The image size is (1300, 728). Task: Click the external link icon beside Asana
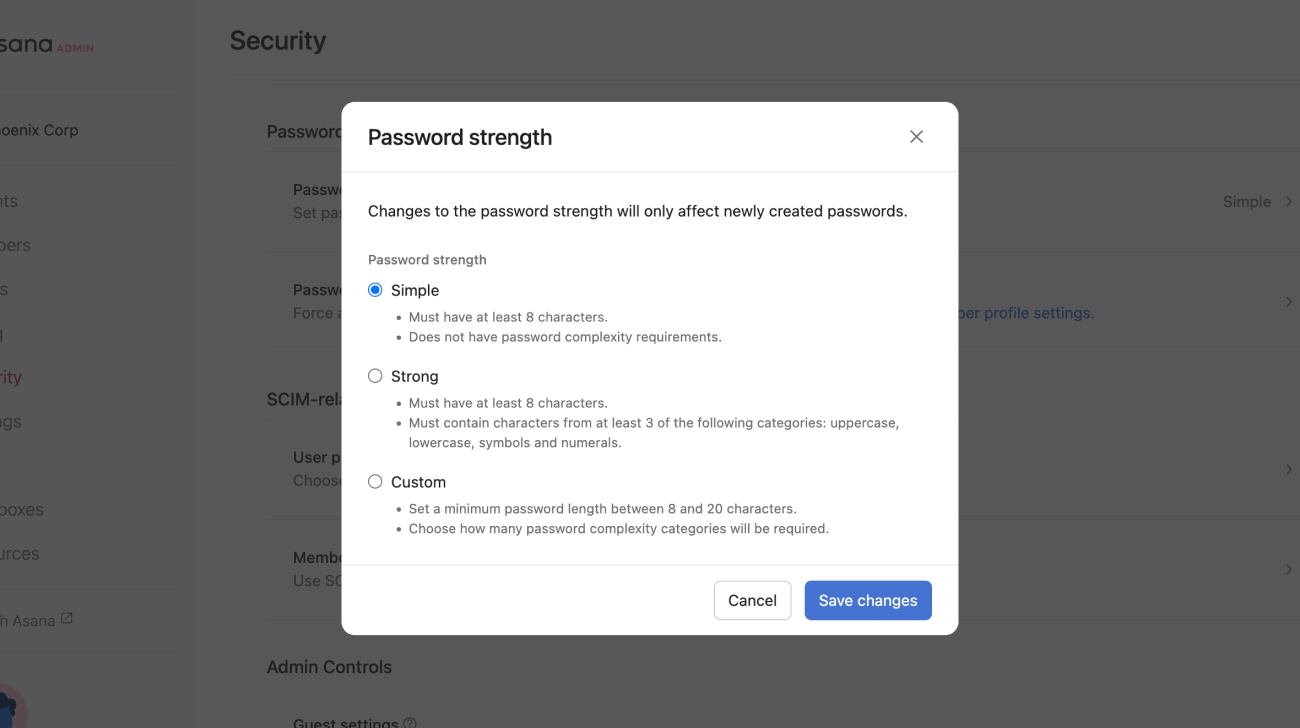pyautogui.click(x=66, y=618)
